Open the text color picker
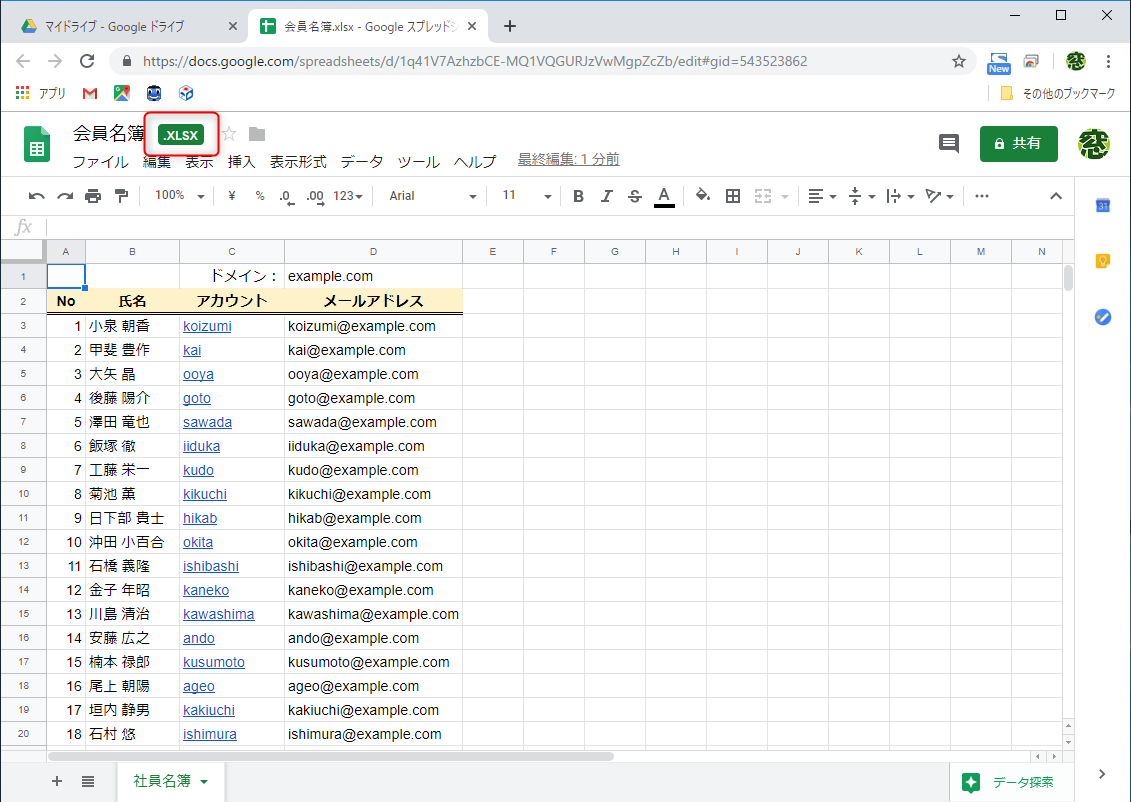The image size is (1131, 802). (664, 196)
